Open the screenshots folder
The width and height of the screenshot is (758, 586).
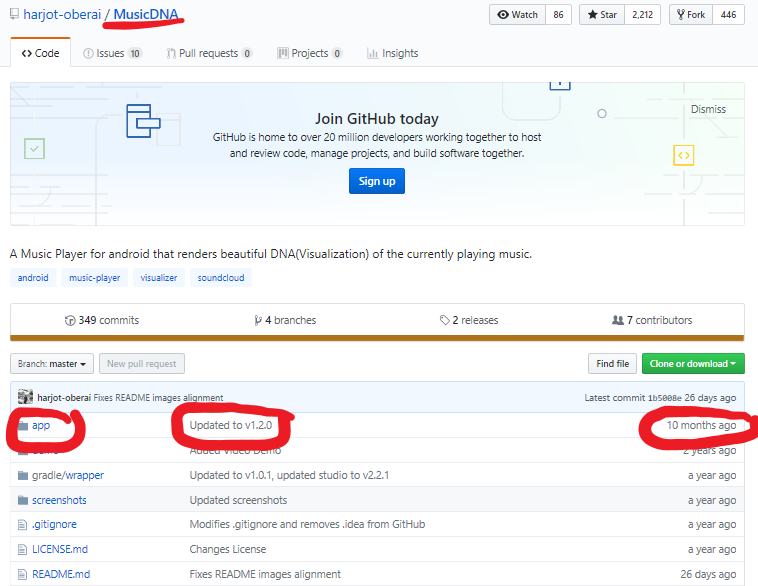(59, 500)
